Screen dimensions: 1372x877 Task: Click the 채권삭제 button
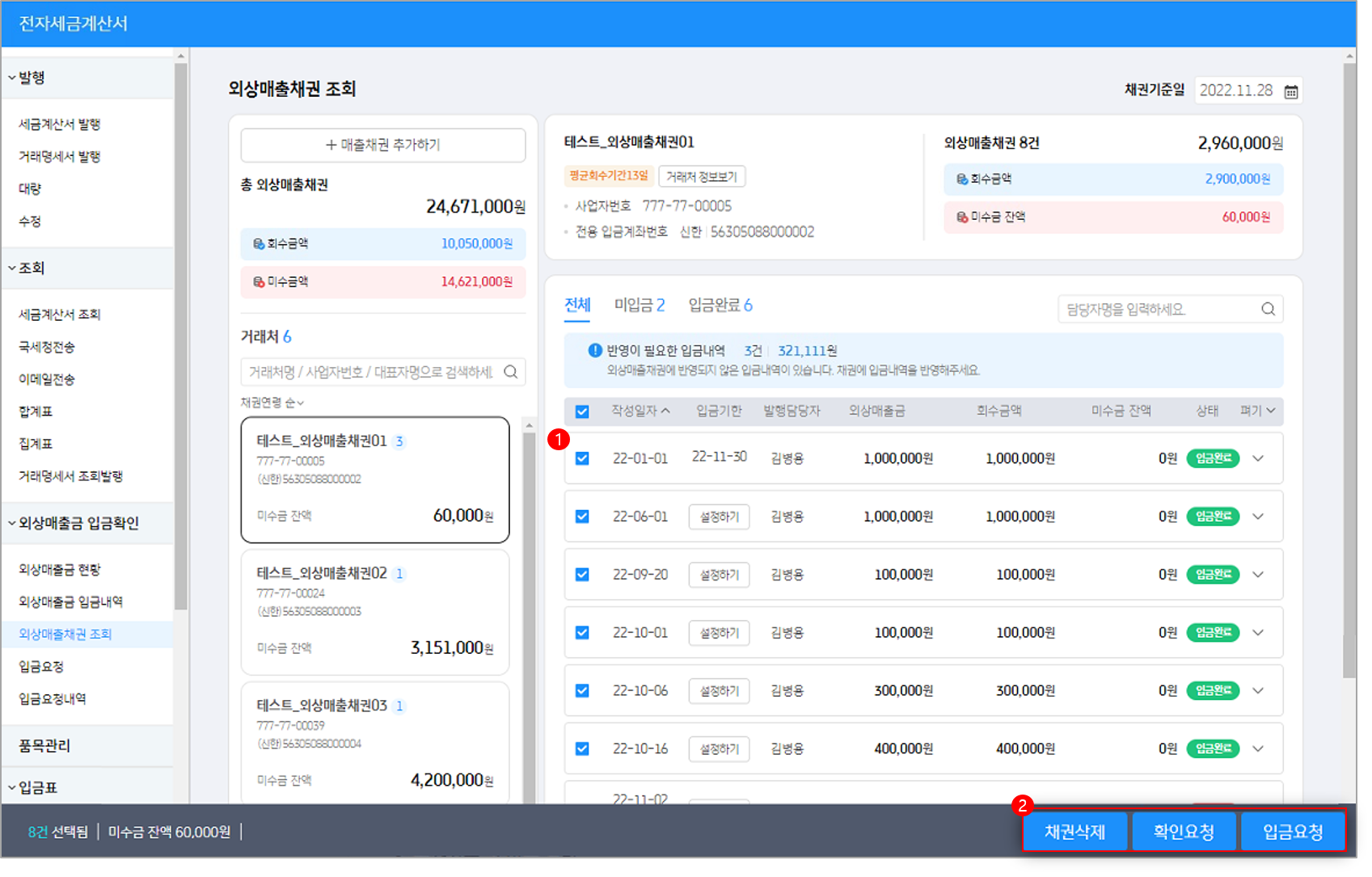[x=1074, y=832]
